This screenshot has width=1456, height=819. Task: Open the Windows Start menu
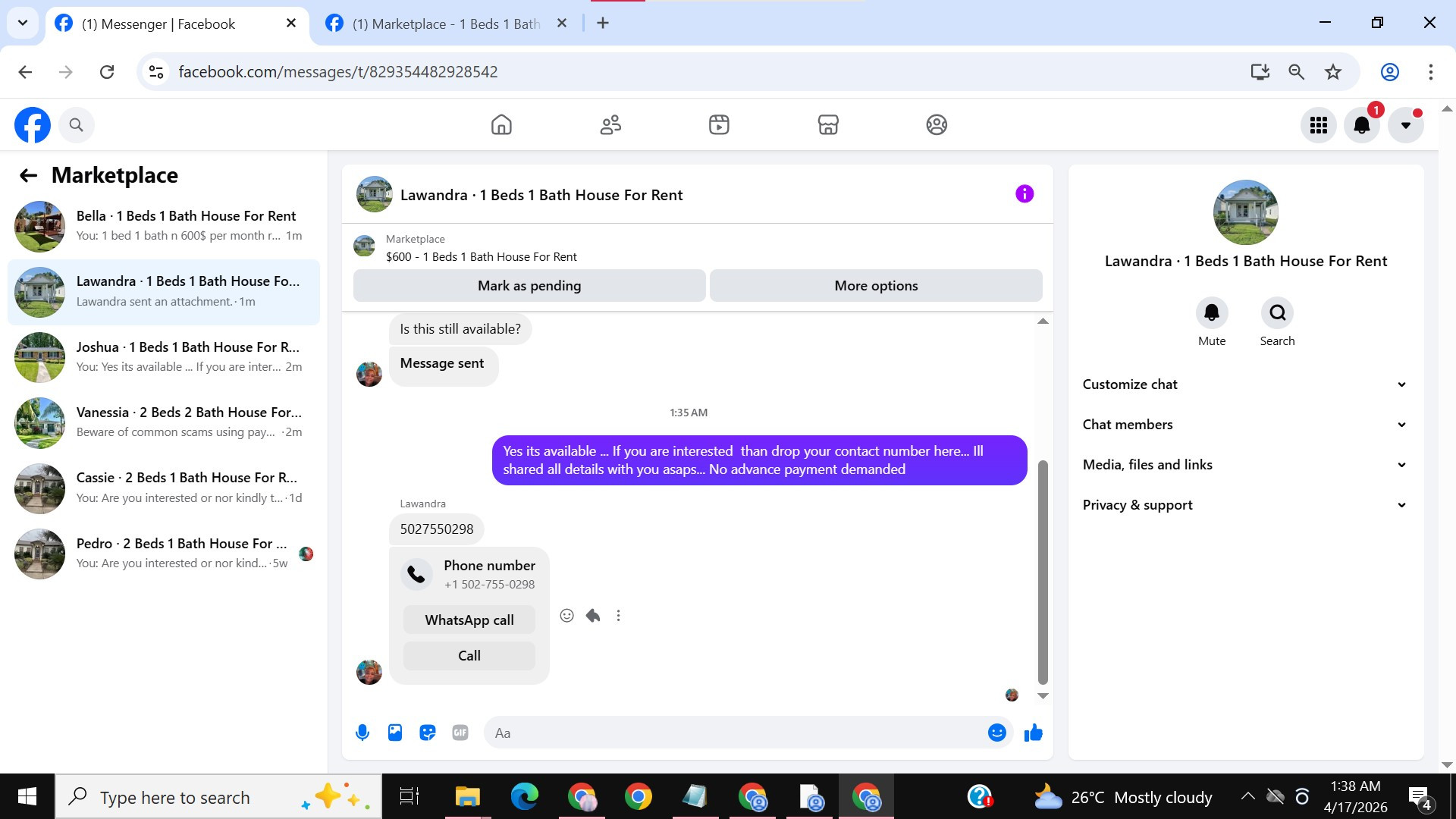27,797
